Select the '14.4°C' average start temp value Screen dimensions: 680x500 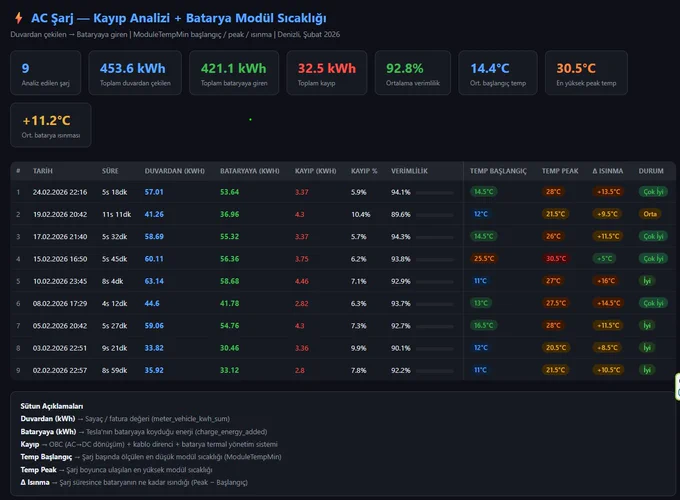coord(490,69)
